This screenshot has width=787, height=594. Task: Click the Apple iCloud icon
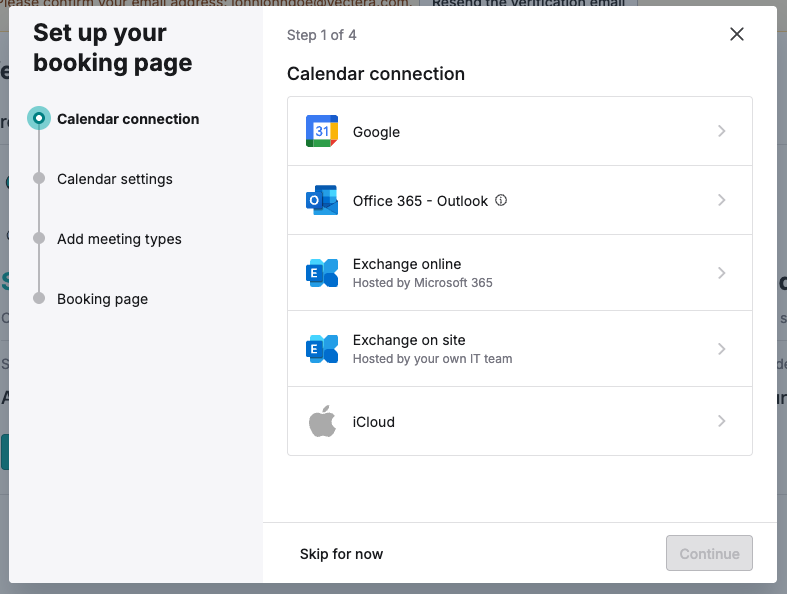pyautogui.click(x=322, y=421)
